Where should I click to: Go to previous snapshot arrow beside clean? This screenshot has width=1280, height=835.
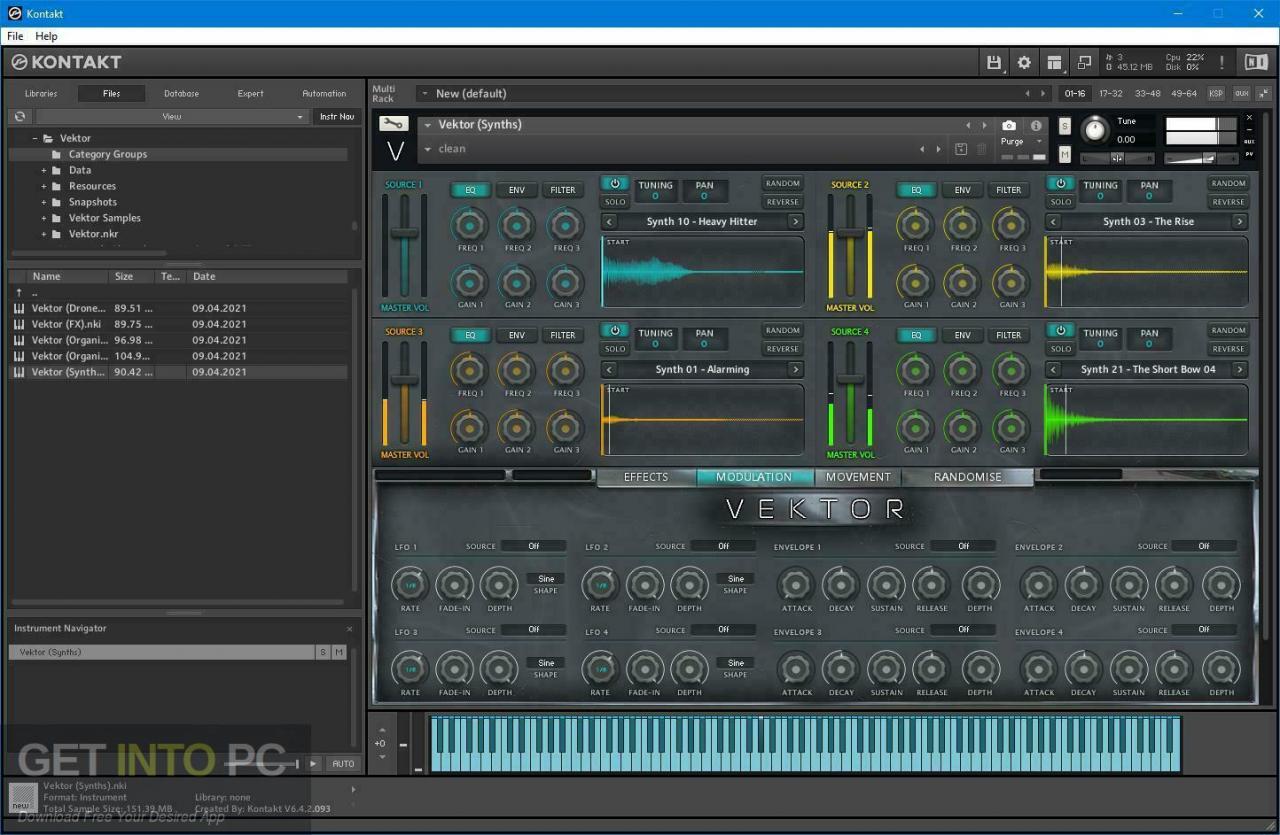point(922,149)
